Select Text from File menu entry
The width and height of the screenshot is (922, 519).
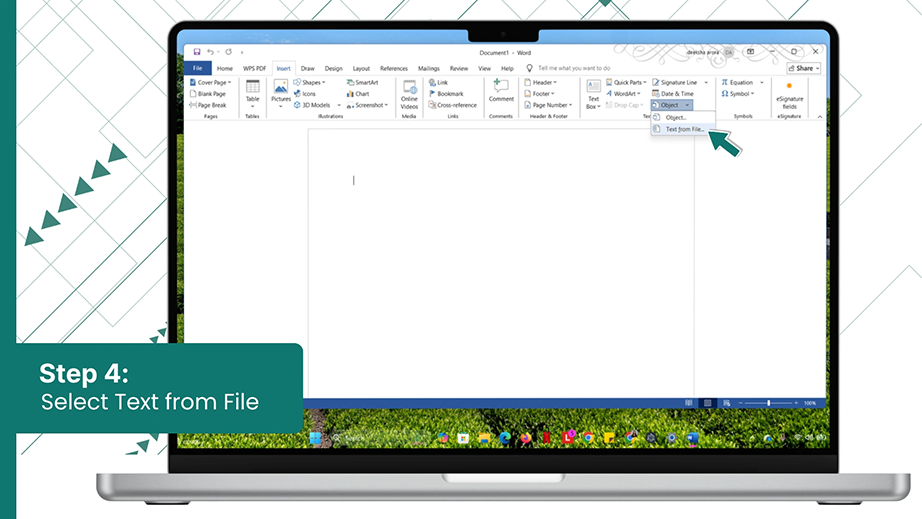click(x=683, y=129)
